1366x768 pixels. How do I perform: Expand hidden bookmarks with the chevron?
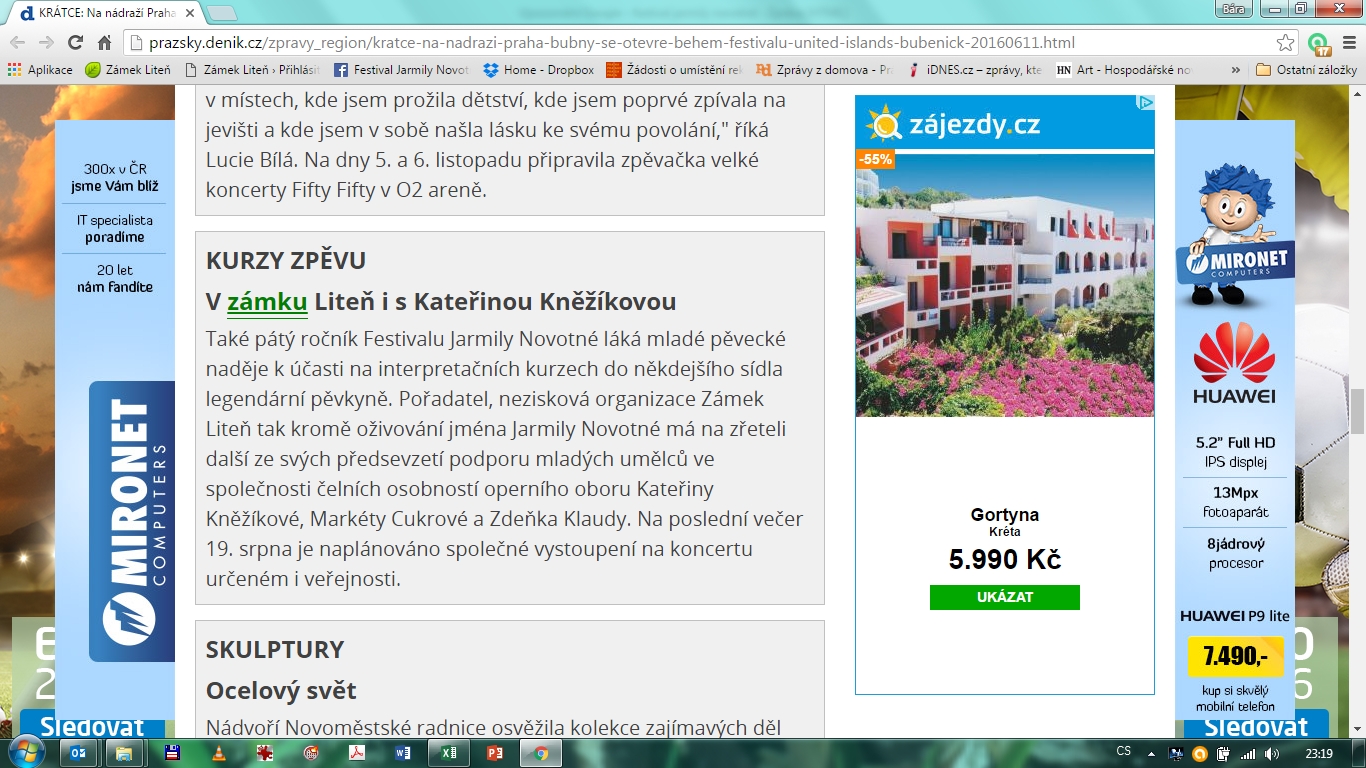click(1236, 70)
